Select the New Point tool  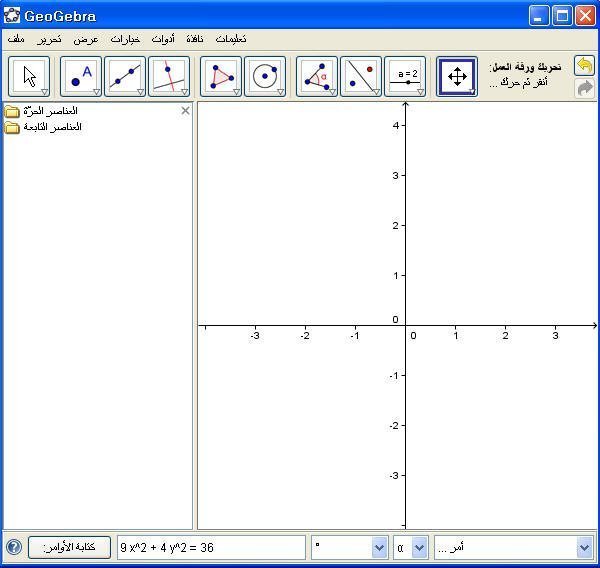(x=81, y=77)
